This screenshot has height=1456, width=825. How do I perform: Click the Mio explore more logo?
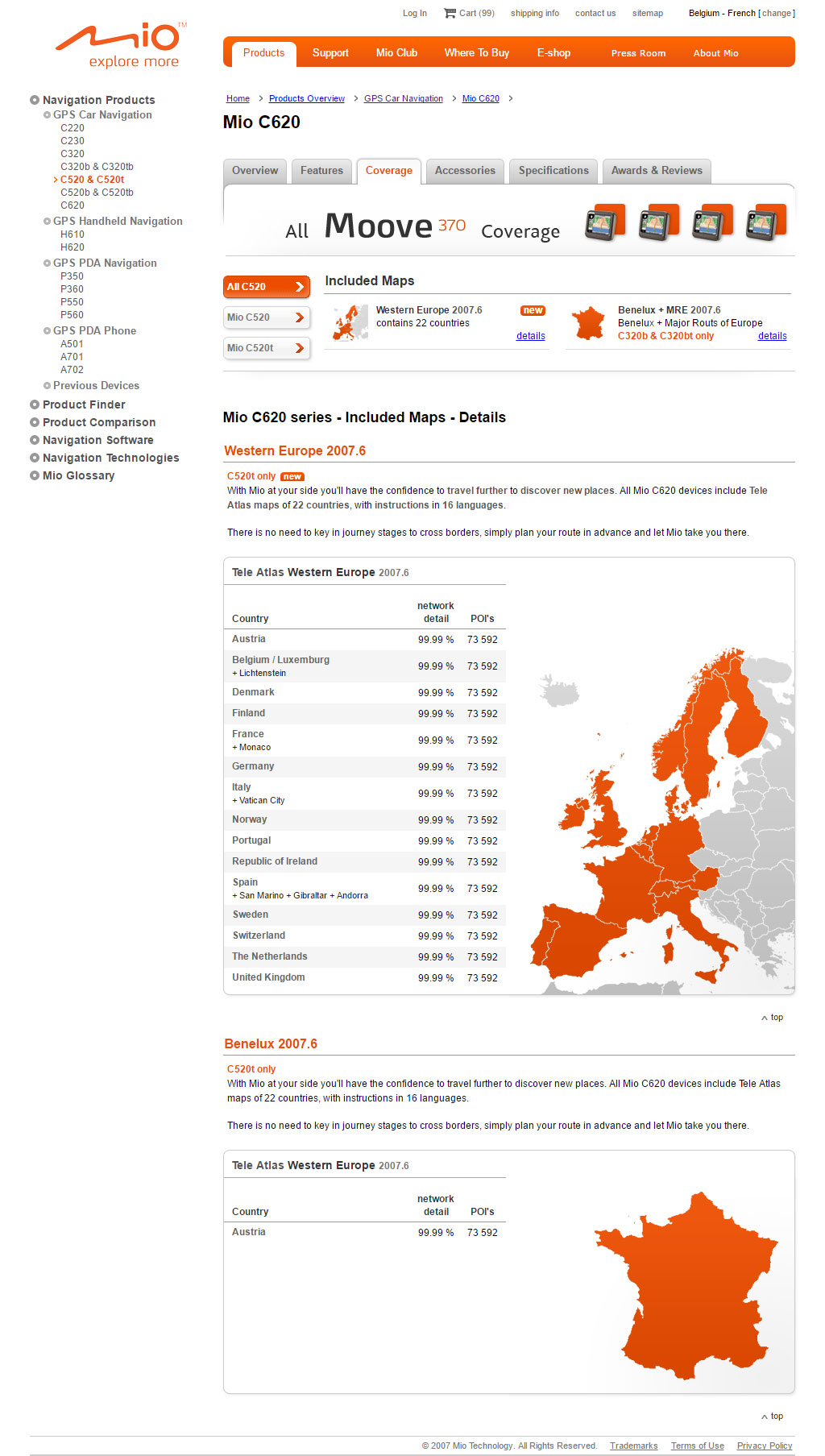tap(121, 46)
